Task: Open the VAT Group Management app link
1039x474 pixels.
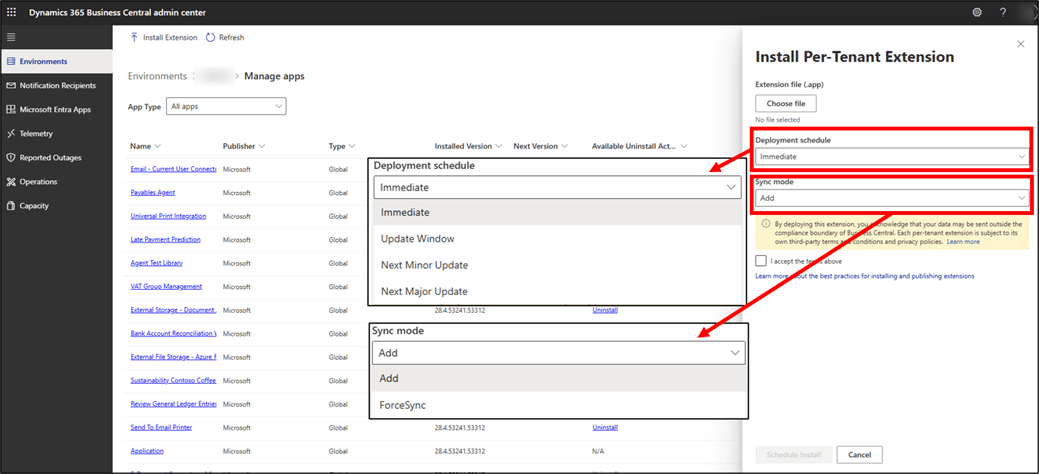Action: click(166, 286)
